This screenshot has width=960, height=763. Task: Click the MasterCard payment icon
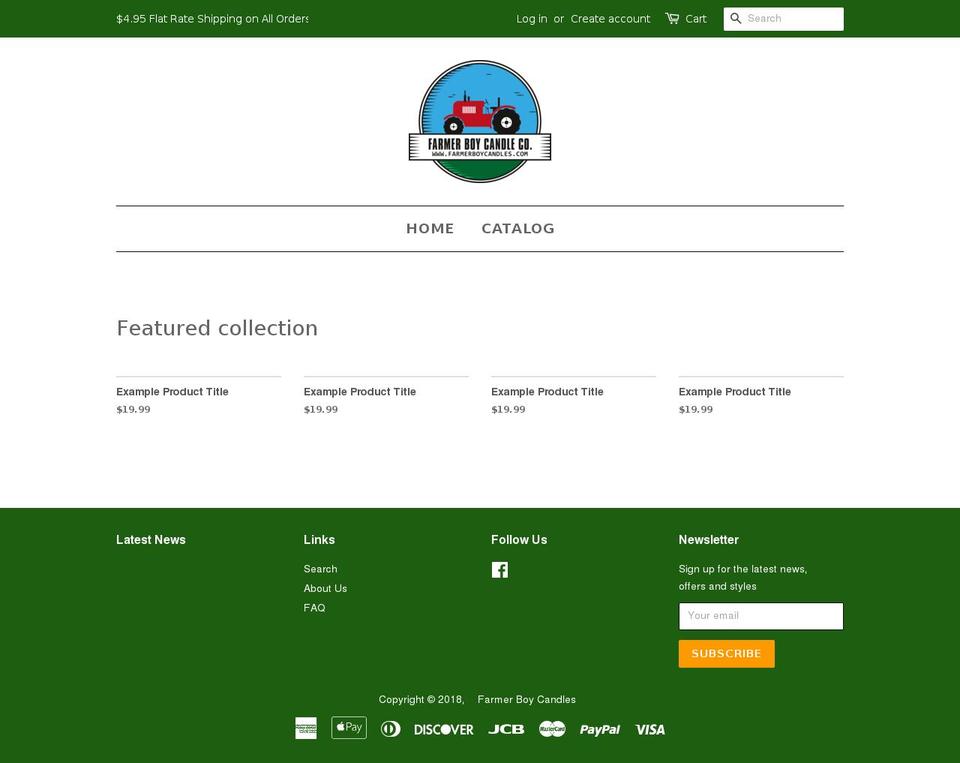coord(552,729)
